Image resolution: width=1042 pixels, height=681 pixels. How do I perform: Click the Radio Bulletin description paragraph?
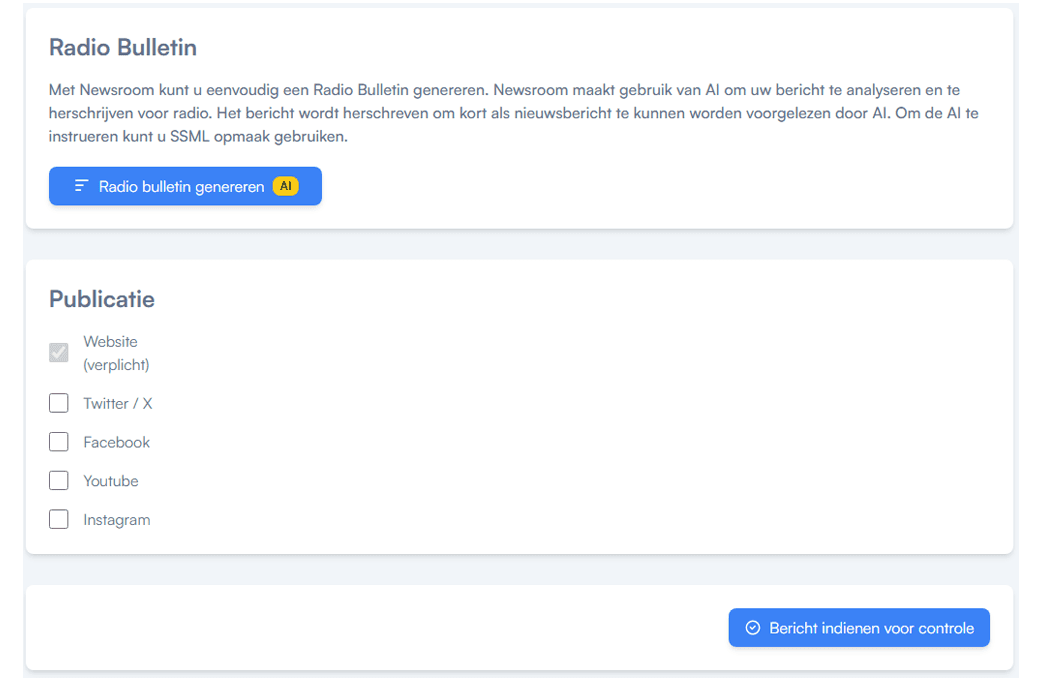click(x=514, y=113)
